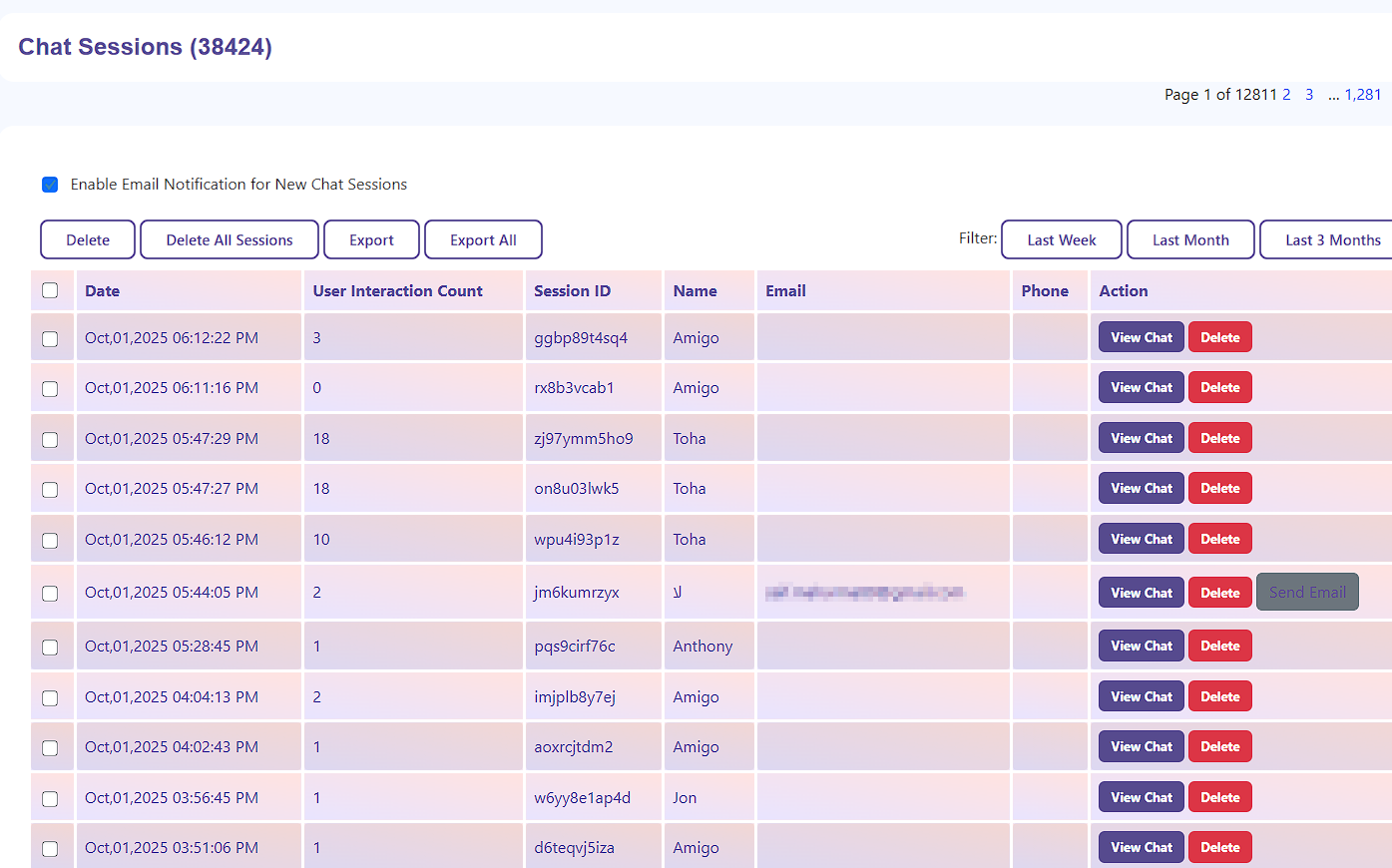1392x868 pixels.
Task: Export selected chat sessions
Action: pos(371,239)
